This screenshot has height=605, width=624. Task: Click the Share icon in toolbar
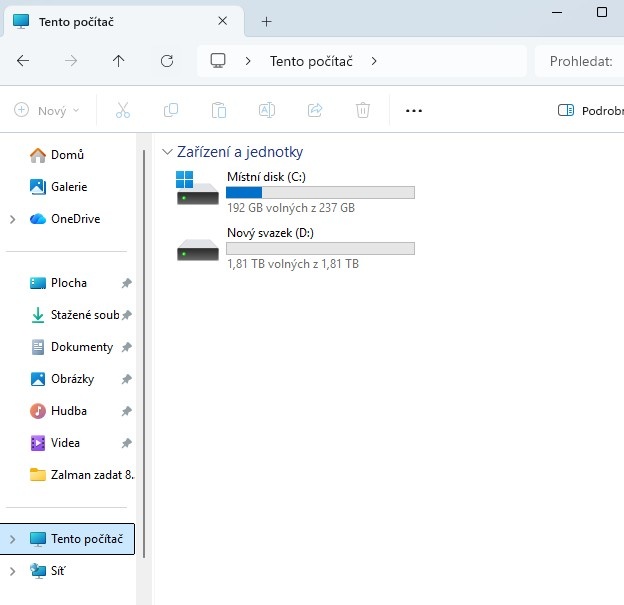tap(315, 110)
